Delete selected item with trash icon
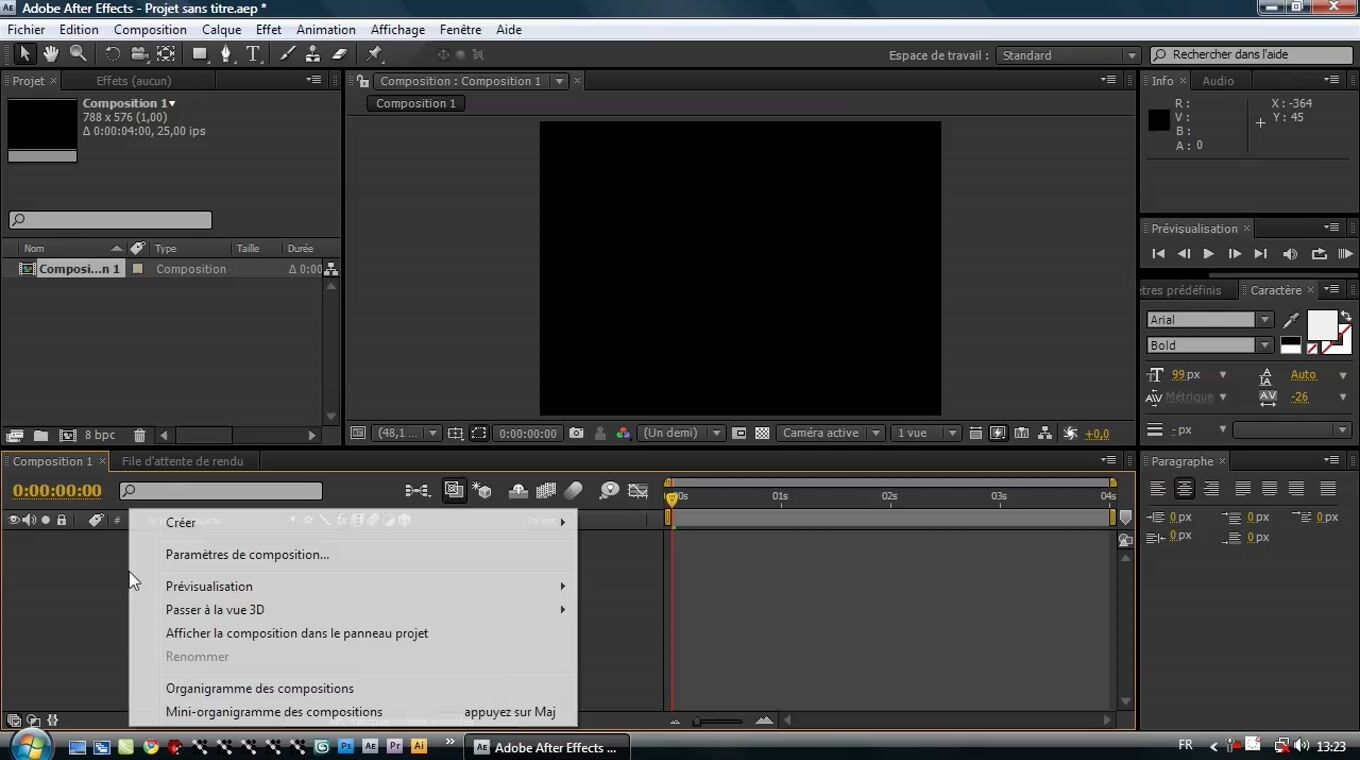The height and width of the screenshot is (760, 1360). point(139,435)
